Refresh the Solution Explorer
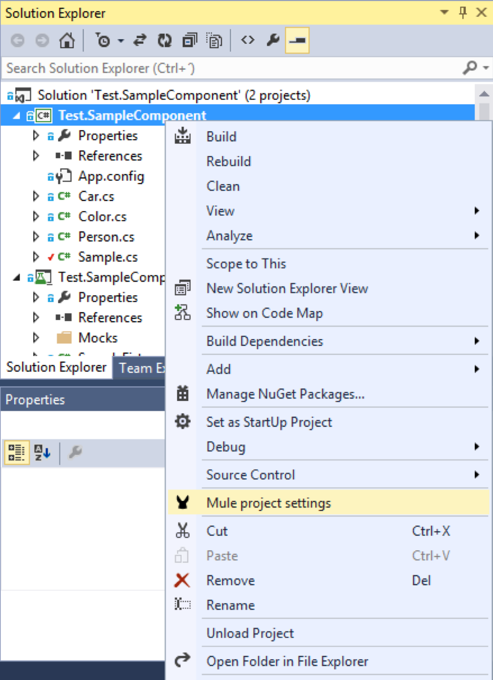This screenshot has height=680, width=493. click(164, 41)
